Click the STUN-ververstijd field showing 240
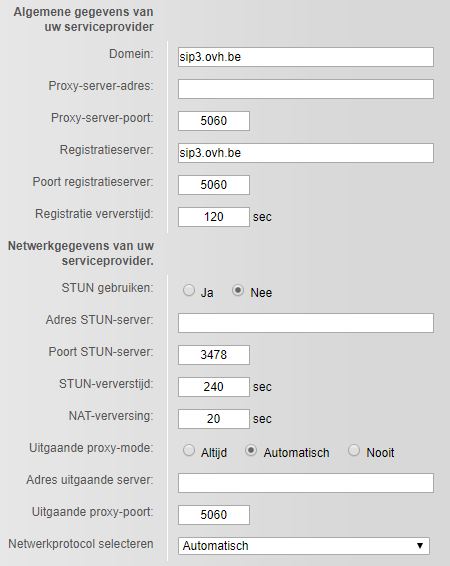450x566 pixels. click(214, 387)
